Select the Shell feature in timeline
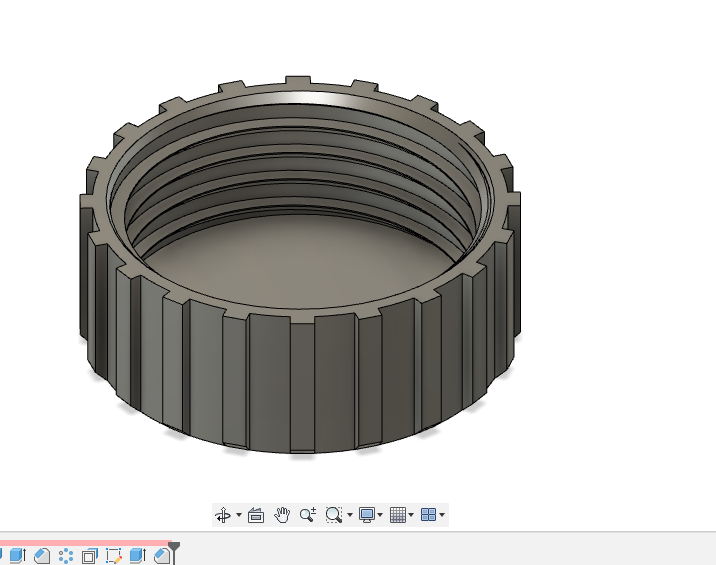Screen dimensions: 716x565 pyautogui.click(x=89, y=555)
